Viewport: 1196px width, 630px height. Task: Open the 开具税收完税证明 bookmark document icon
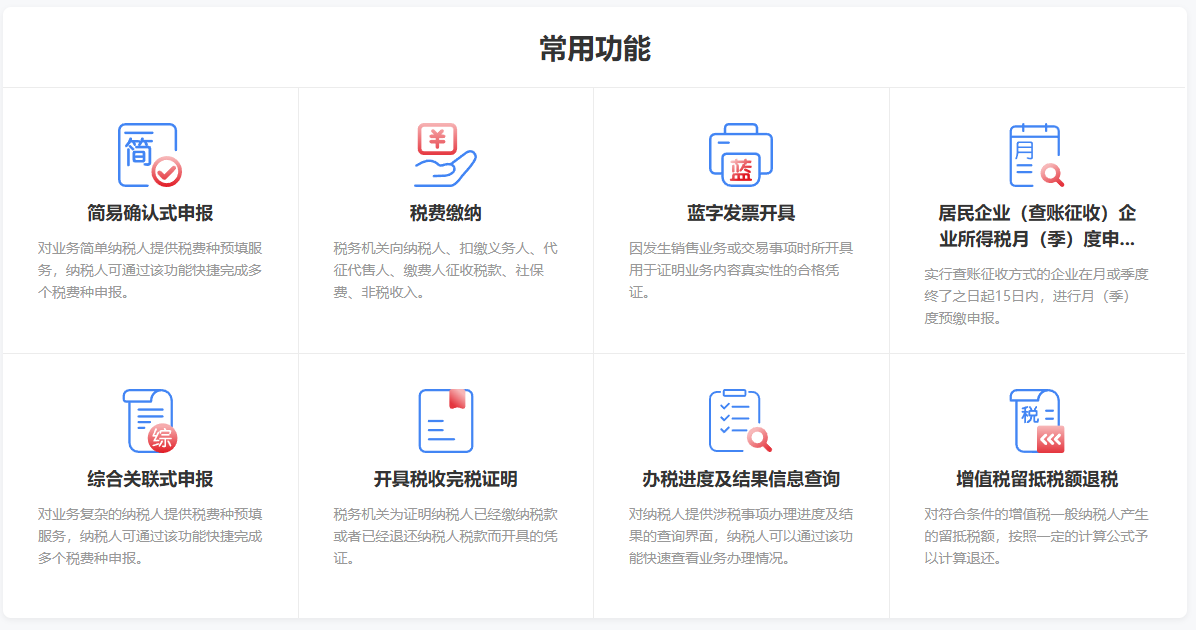click(445, 421)
